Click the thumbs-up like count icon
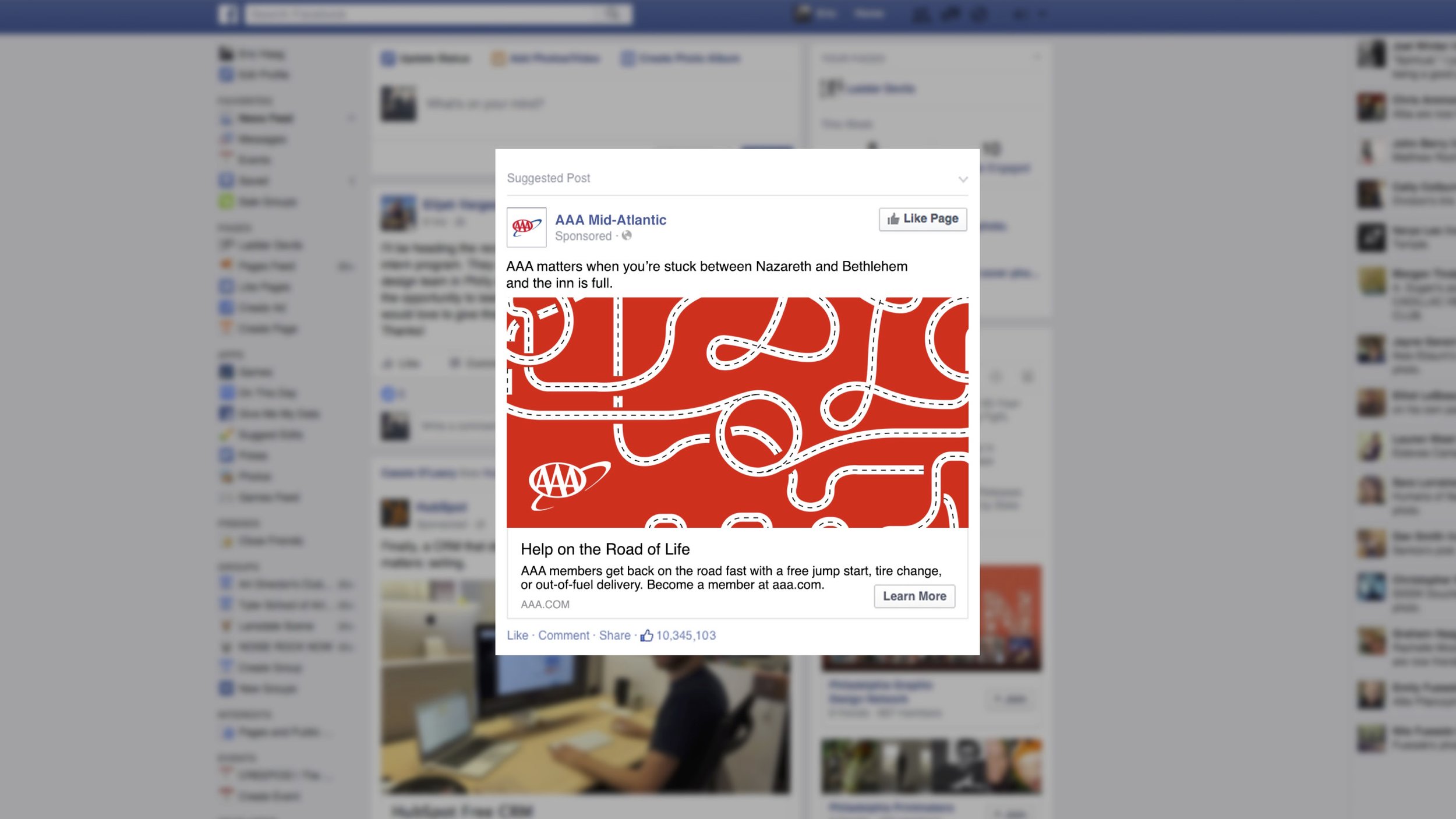The width and height of the screenshot is (1456, 819). tap(646, 635)
